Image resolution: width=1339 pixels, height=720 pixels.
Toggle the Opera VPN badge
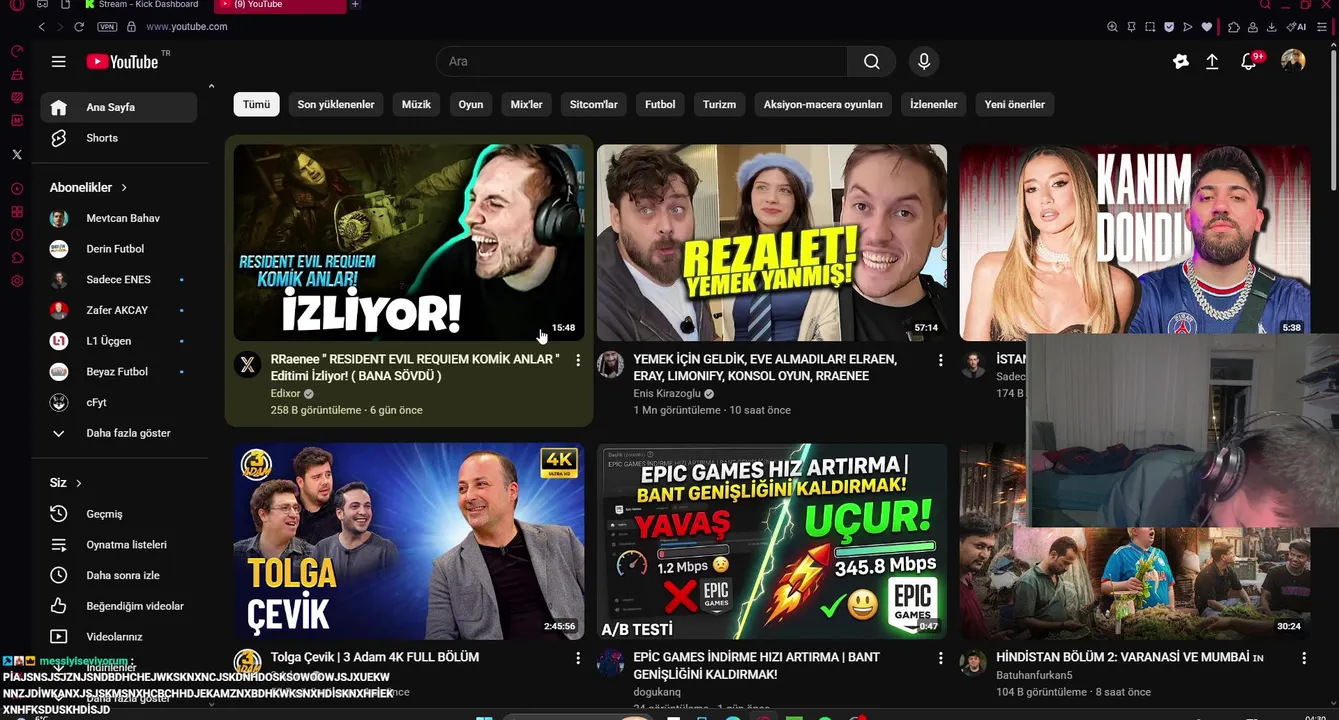(107, 27)
